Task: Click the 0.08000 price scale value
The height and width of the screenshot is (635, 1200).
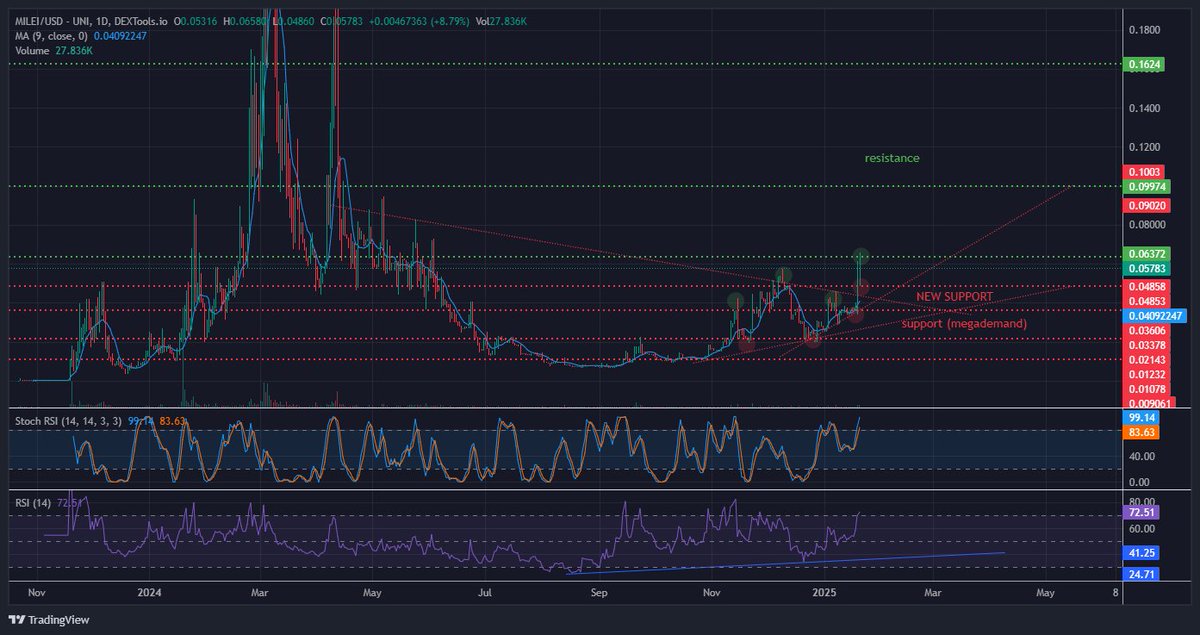Action: (x=1148, y=225)
